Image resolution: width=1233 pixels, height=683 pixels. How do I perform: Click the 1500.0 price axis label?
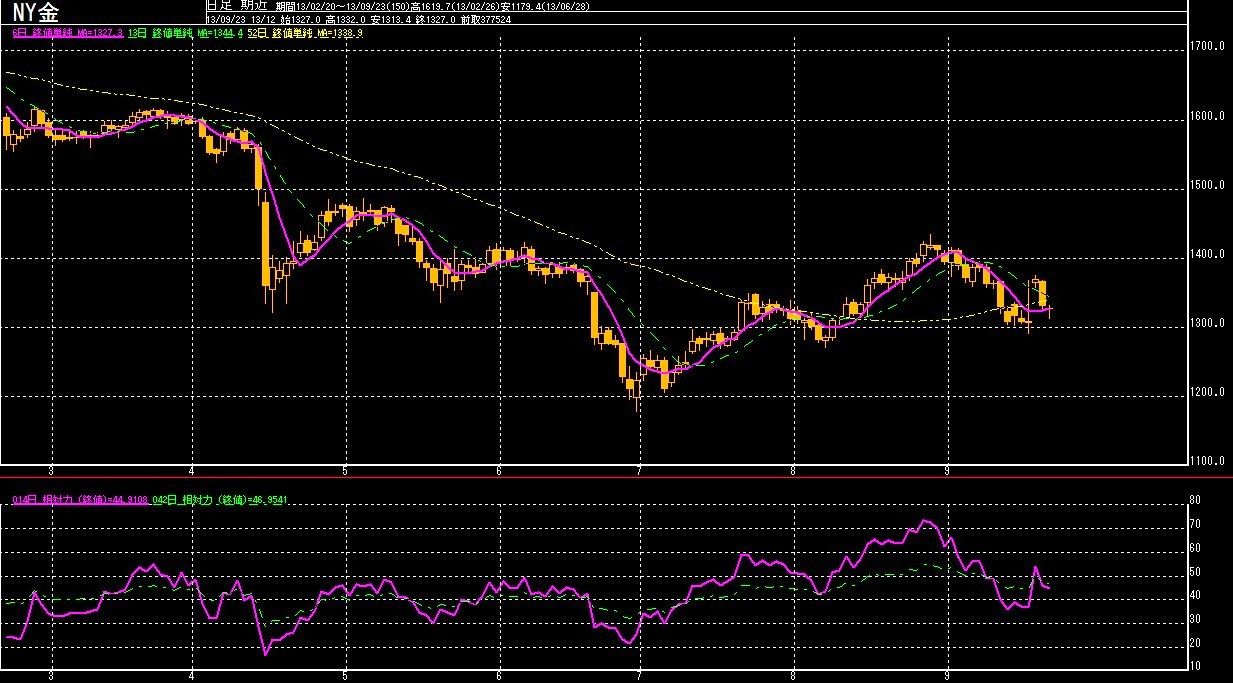1209,185
